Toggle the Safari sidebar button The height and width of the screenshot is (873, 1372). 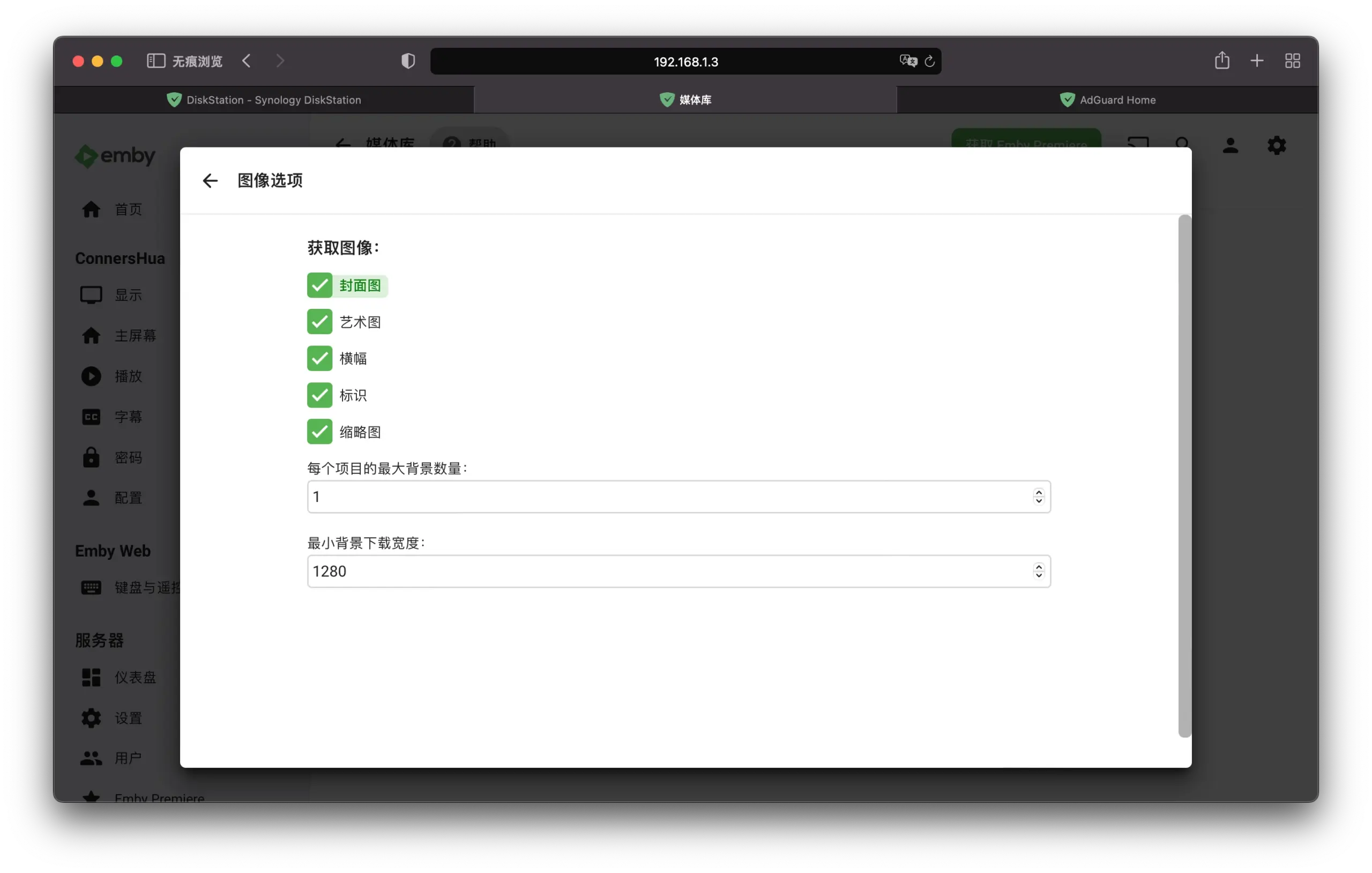pyautogui.click(x=155, y=61)
